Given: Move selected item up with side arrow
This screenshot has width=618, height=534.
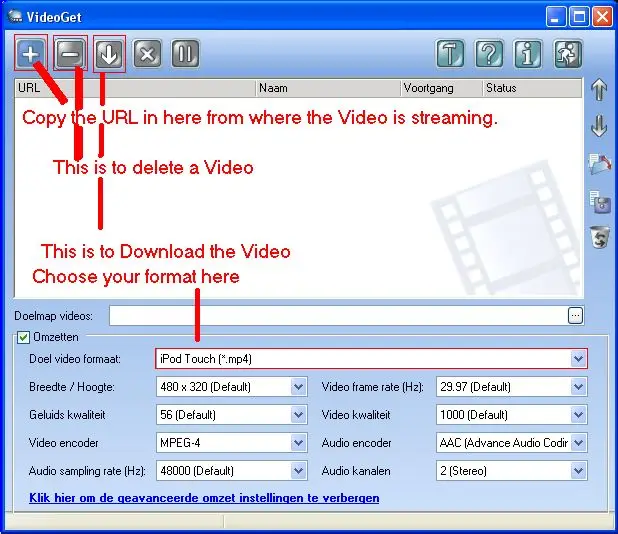Looking at the screenshot, I should click(x=599, y=89).
